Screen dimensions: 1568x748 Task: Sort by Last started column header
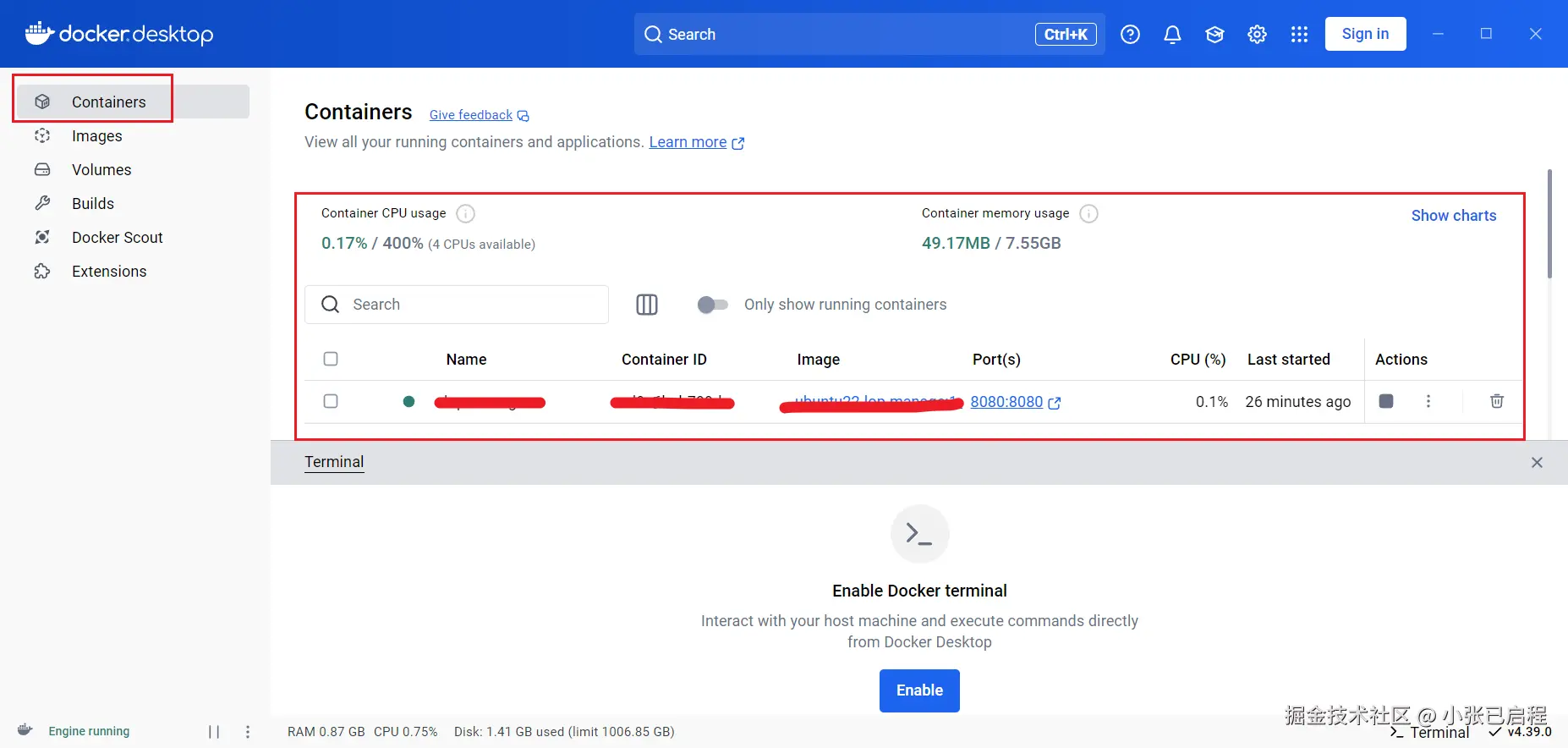[x=1288, y=360]
